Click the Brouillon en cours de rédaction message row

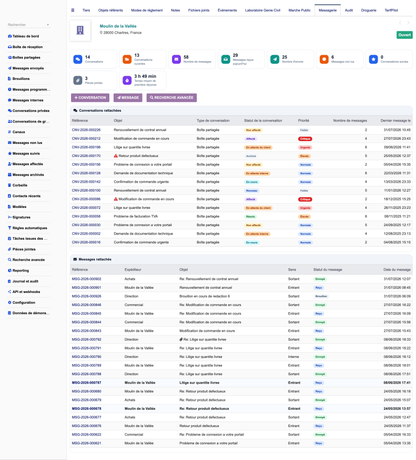241,296
